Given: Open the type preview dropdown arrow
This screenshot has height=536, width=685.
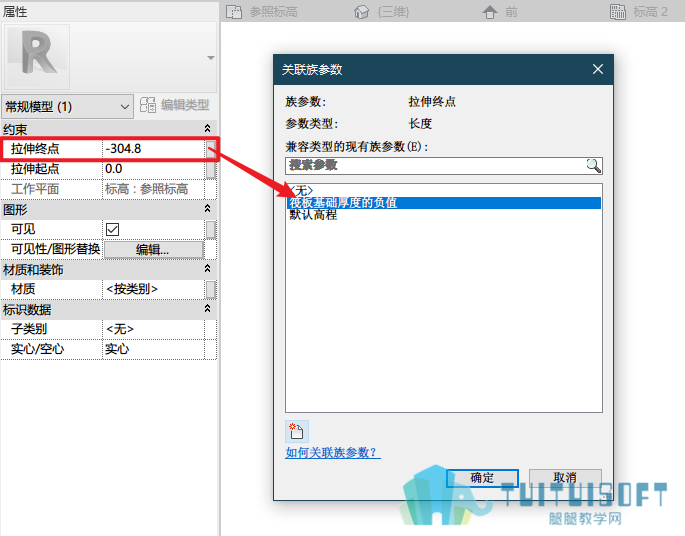Looking at the screenshot, I should [x=211, y=58].
